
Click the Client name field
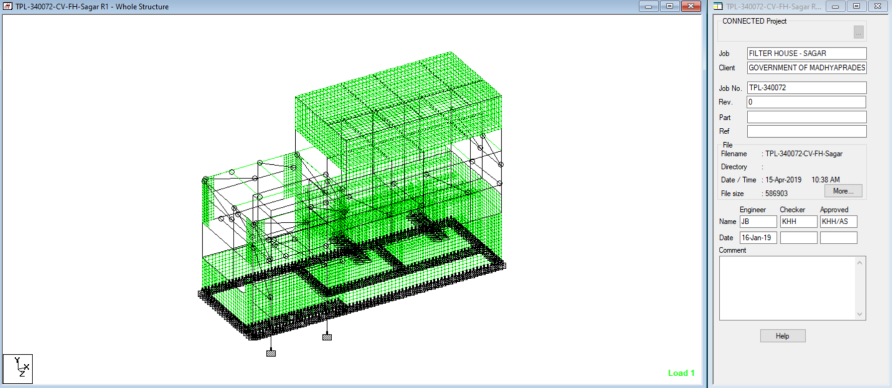pos(807,68)
